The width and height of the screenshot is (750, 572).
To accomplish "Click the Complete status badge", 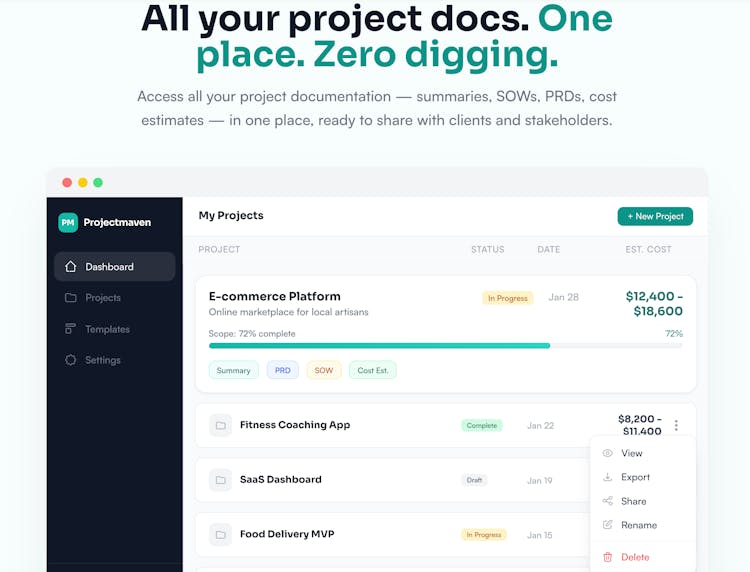I will coord(482,425).
